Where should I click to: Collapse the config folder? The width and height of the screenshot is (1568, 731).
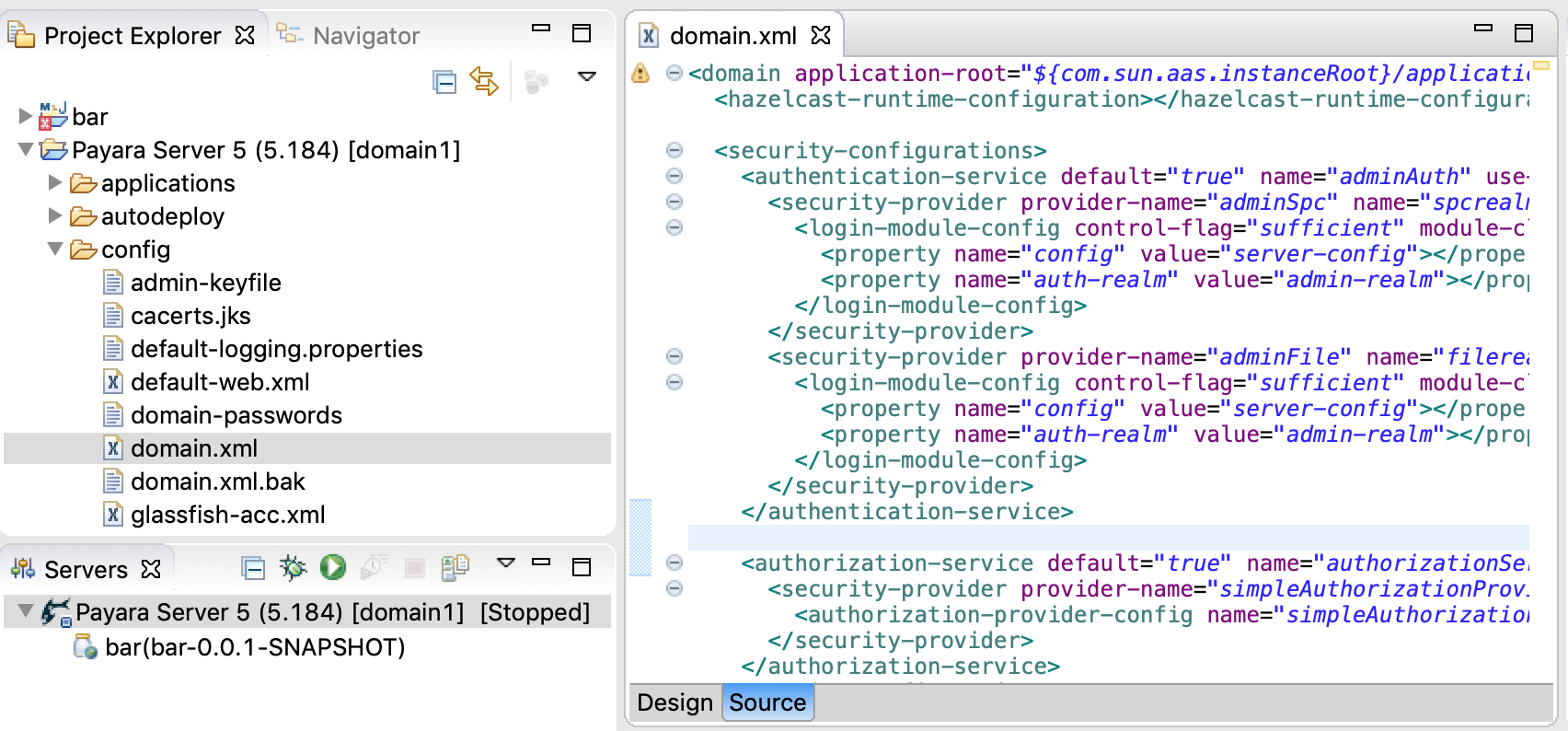click(x=55, y=249)
